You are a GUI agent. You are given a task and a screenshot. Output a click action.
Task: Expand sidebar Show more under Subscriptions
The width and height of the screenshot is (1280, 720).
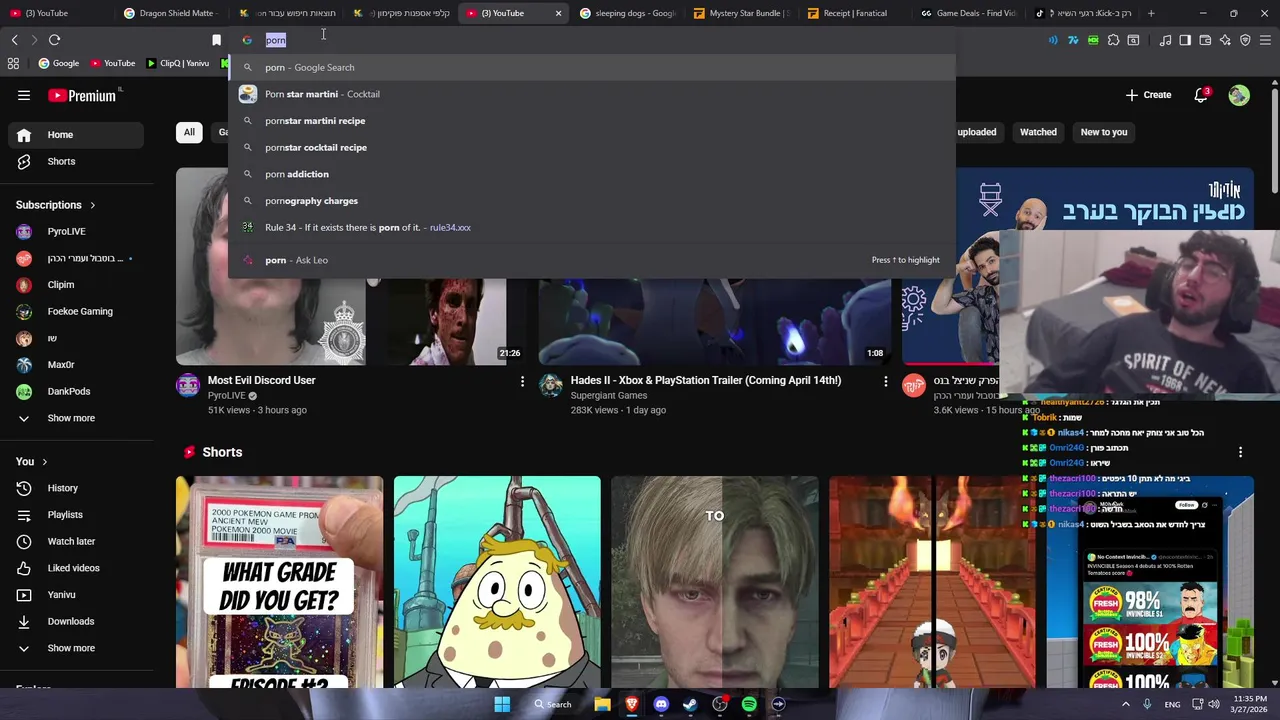click(71, 418)
